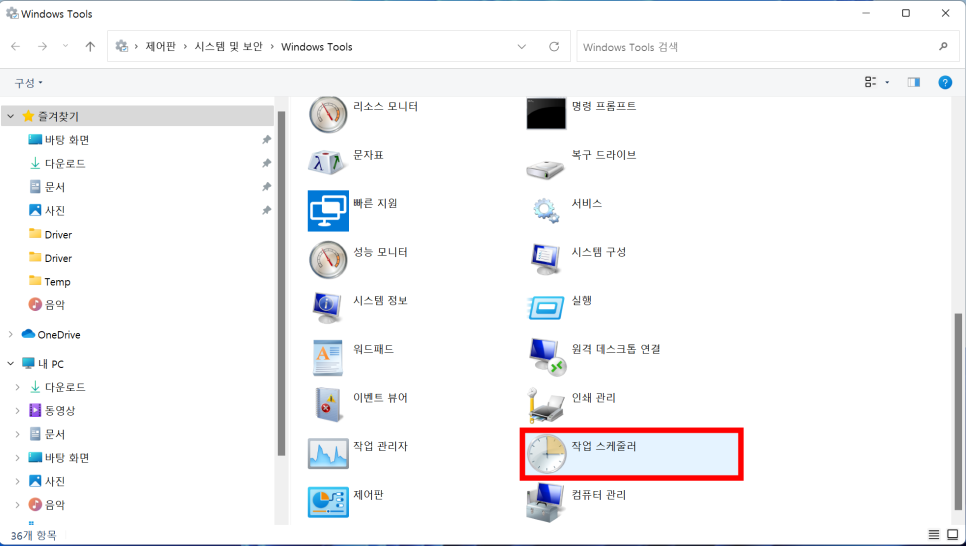Viewport: 966px width, 546px height.
Task: Open the 시스템 구성 icon
Action: (x=546, y=259)
